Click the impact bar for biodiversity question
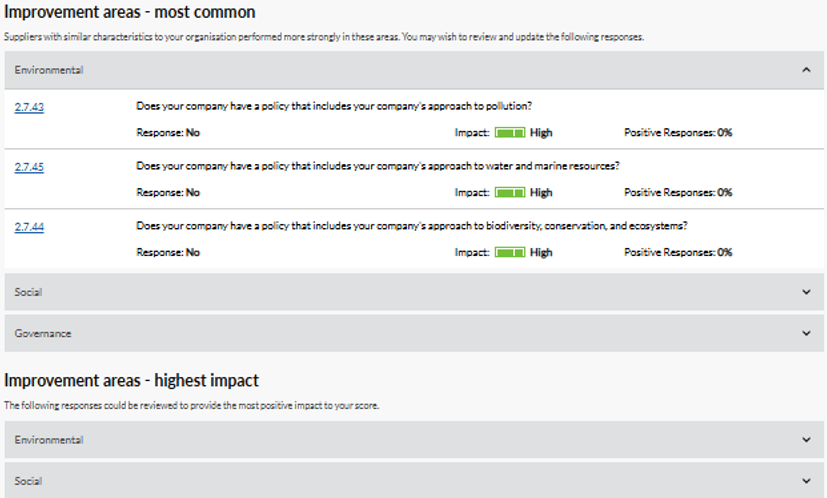Image resolution: width=827 pixels, height=498 pixels. pyautogui.click(x=510, y=253)
